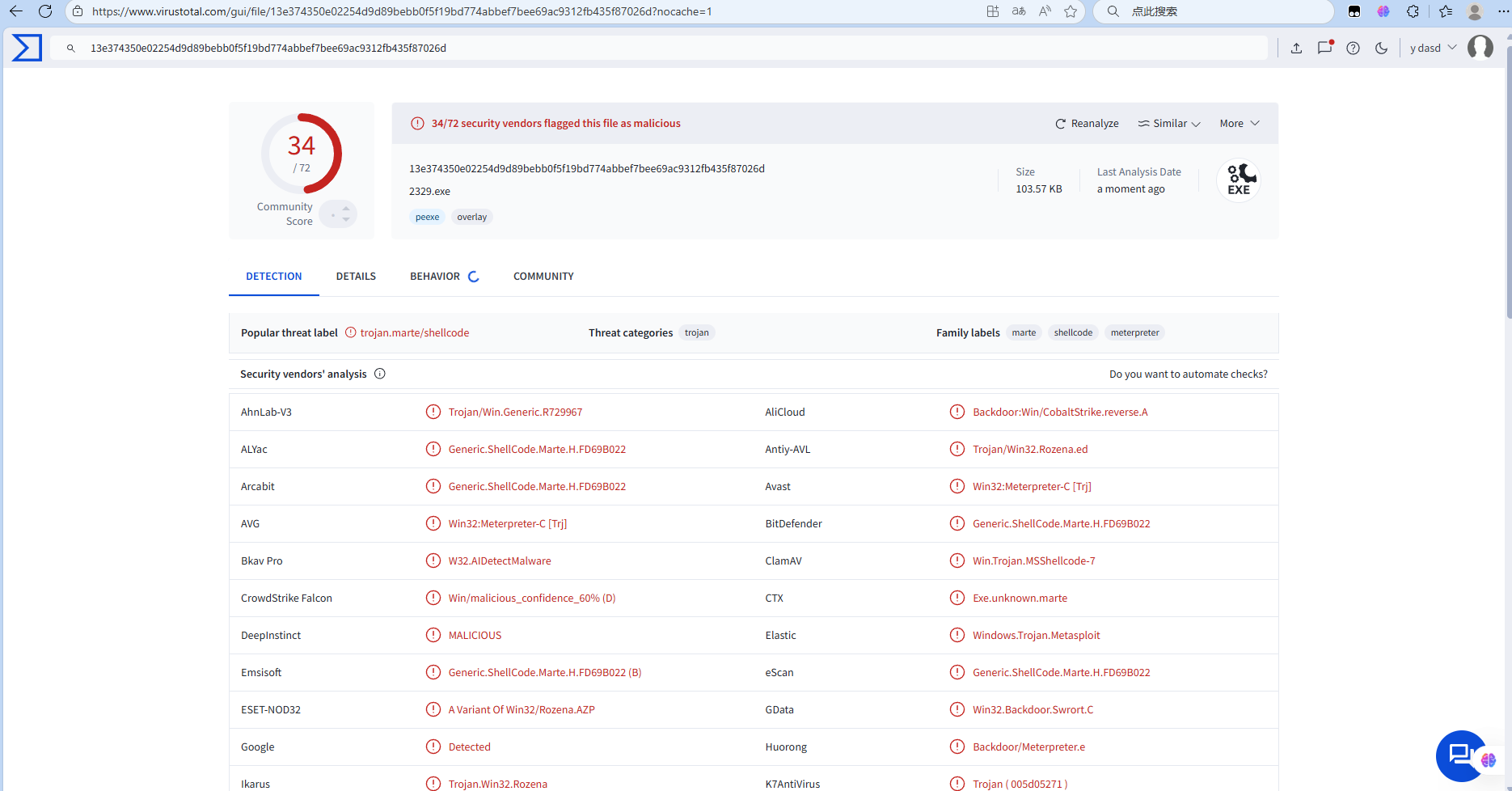Click the EXE file type icon
Screen dimensions: 1512x791
1239,180
